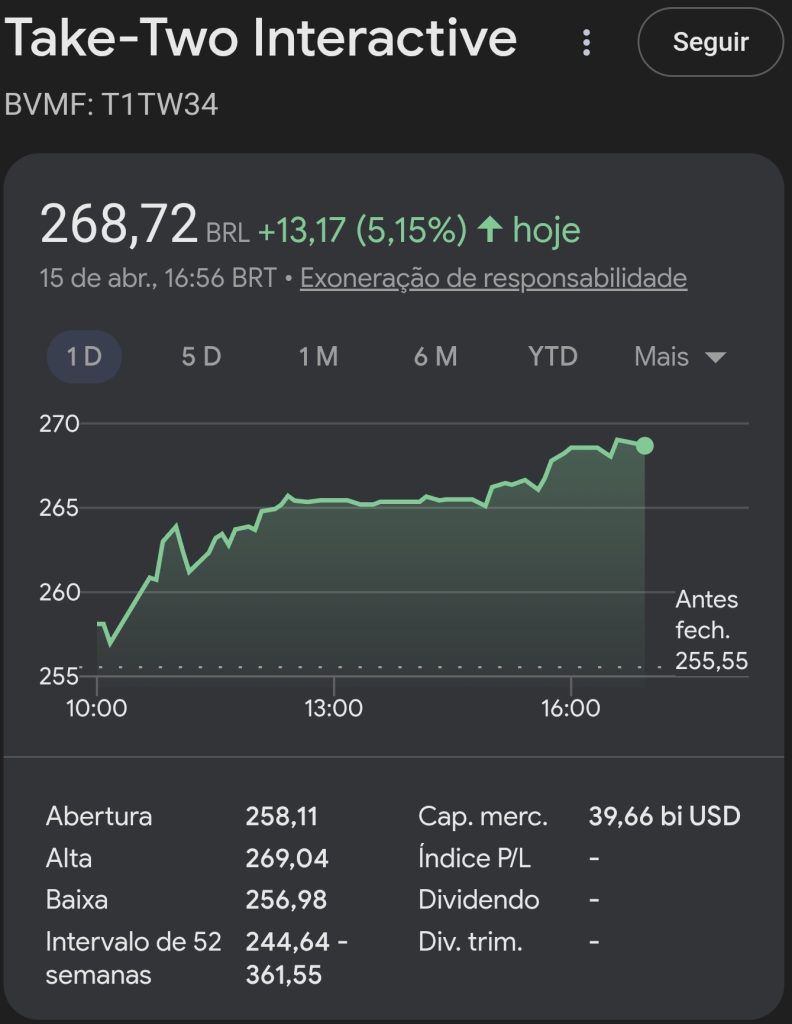
Task: Click the green up-arrow beside hoje
Action: point(489,230)
